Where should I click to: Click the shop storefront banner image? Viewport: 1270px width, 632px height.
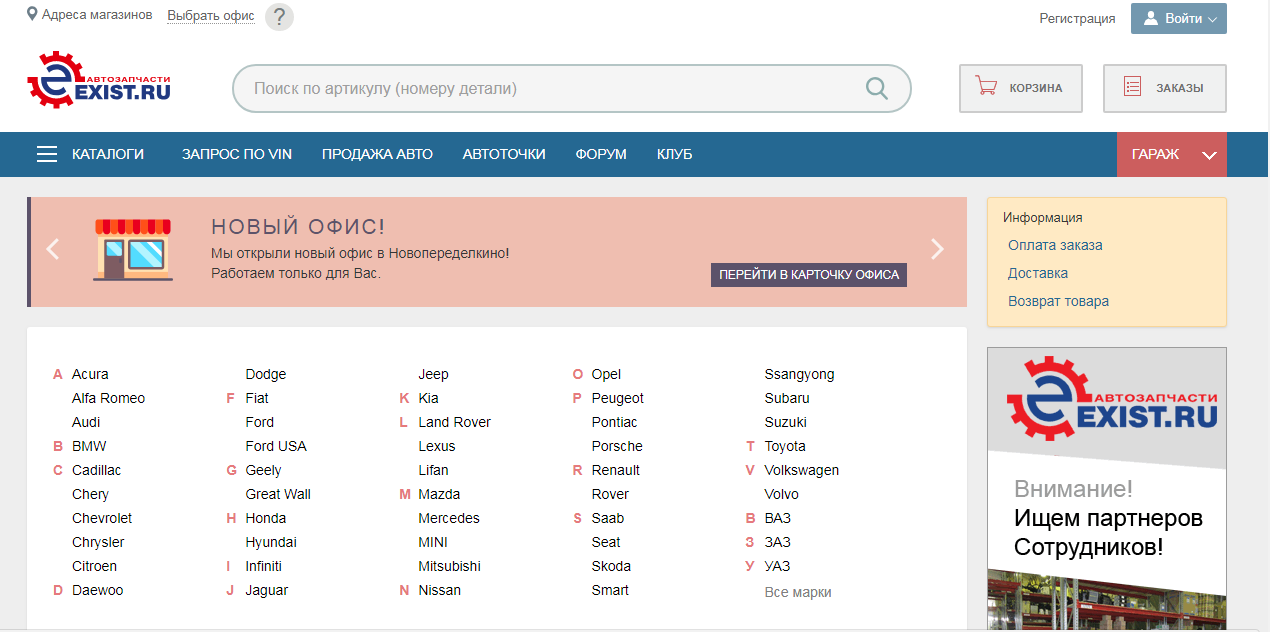134,249
